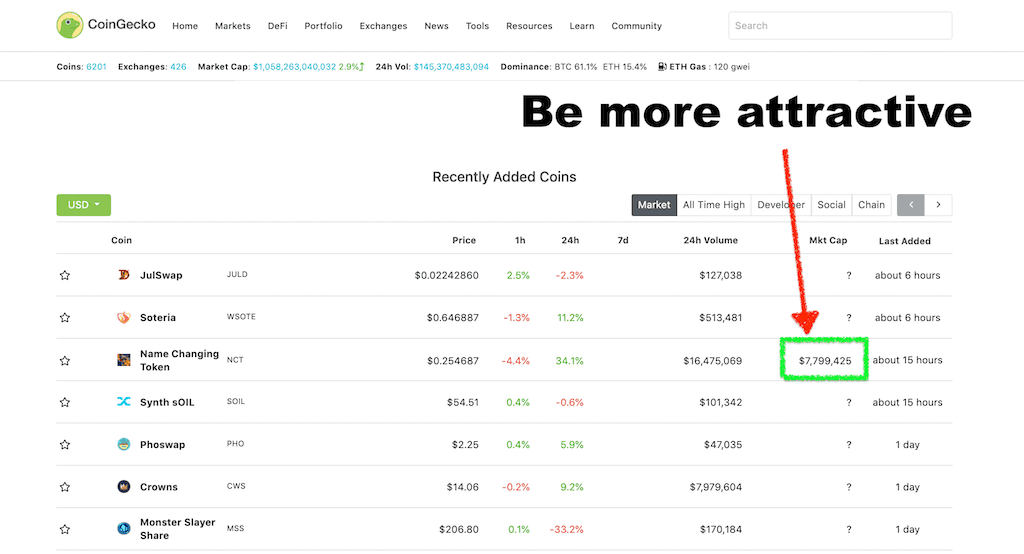This screenshot has width=1024, height=554.
Task: Open the Crowns coin page
Action: click(x=159, y=487)
